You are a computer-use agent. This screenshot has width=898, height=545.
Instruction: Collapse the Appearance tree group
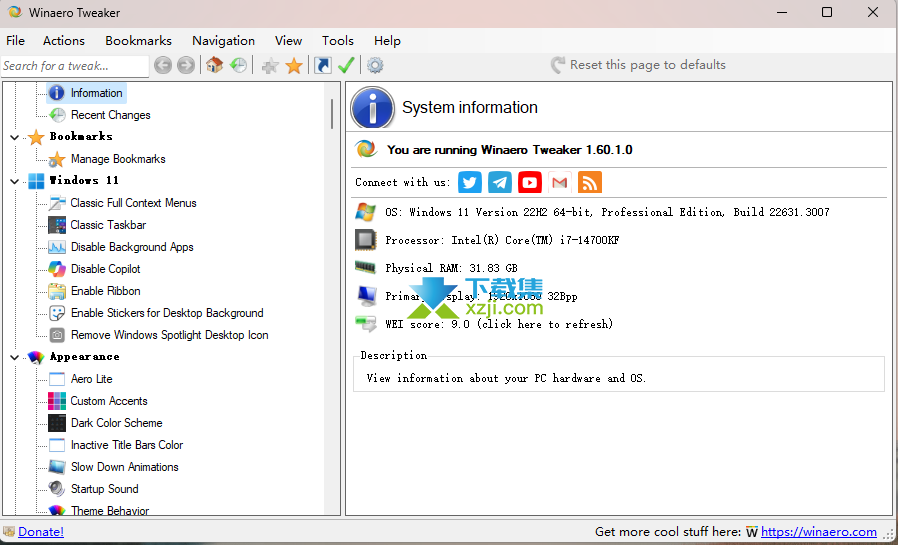click(x=14, y=358)
